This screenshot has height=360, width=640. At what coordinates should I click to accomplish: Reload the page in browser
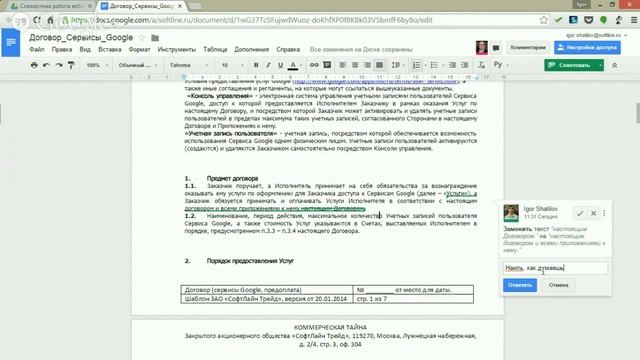(x=37, y=20)
